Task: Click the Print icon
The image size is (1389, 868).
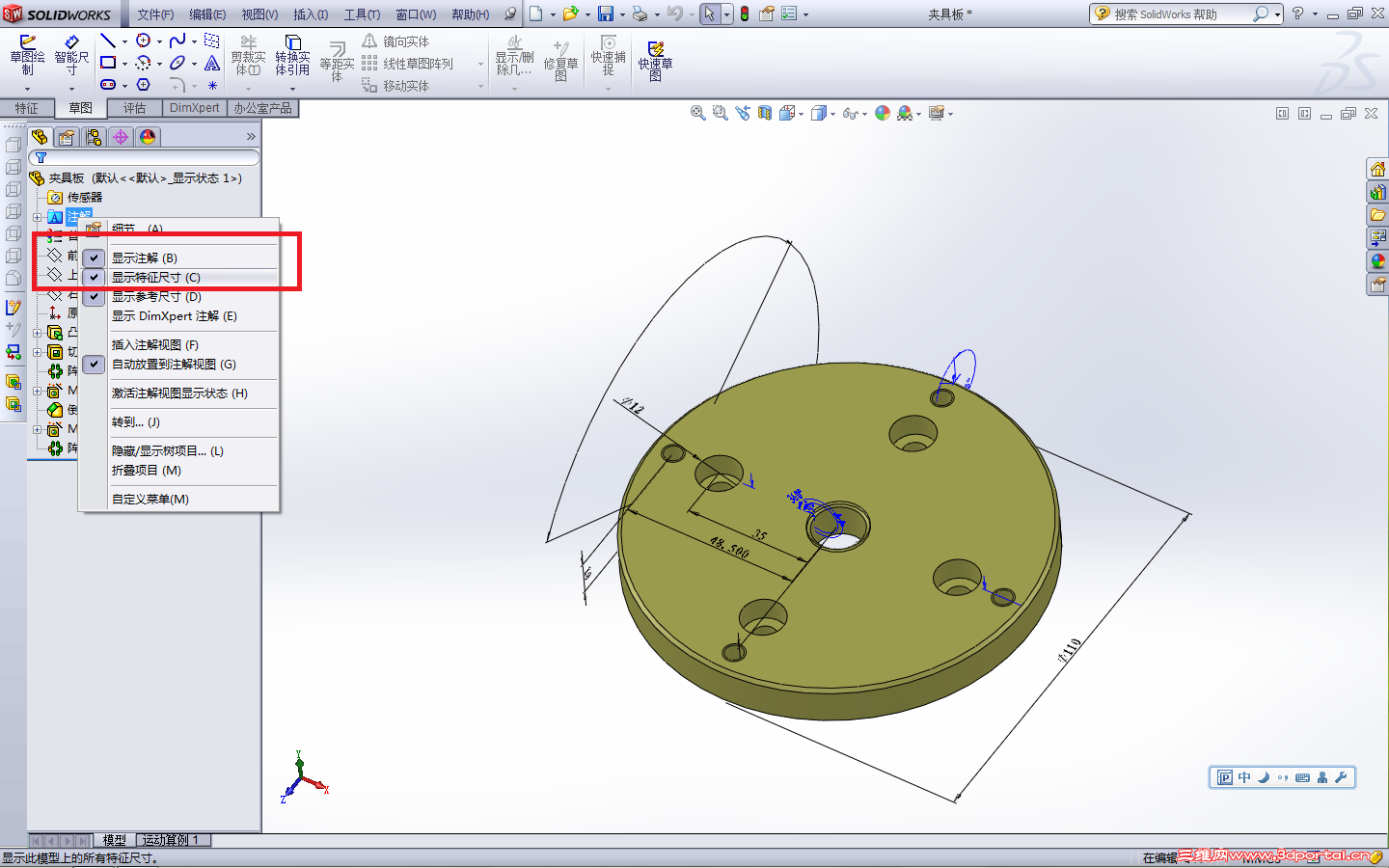Action: pyautogui.click(x=640, y=14)
